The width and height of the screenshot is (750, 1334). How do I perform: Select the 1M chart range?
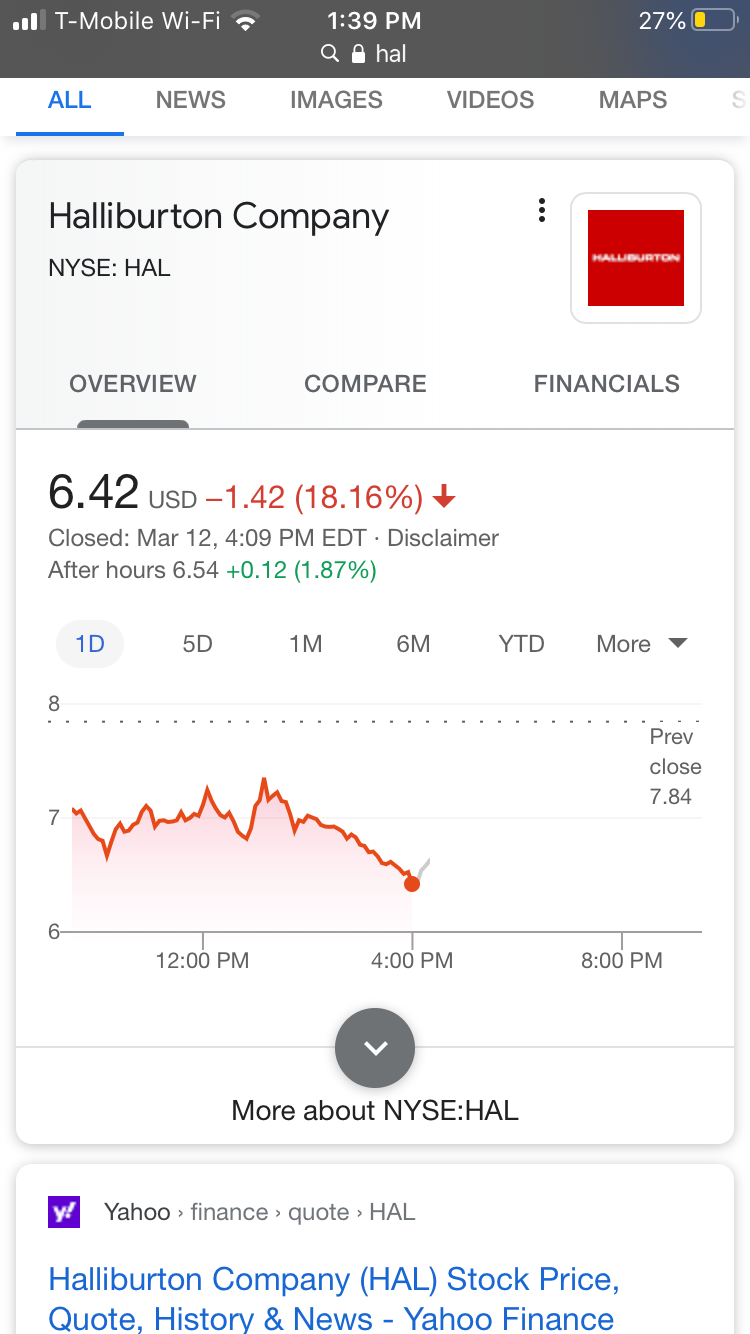tap(305, 644)
